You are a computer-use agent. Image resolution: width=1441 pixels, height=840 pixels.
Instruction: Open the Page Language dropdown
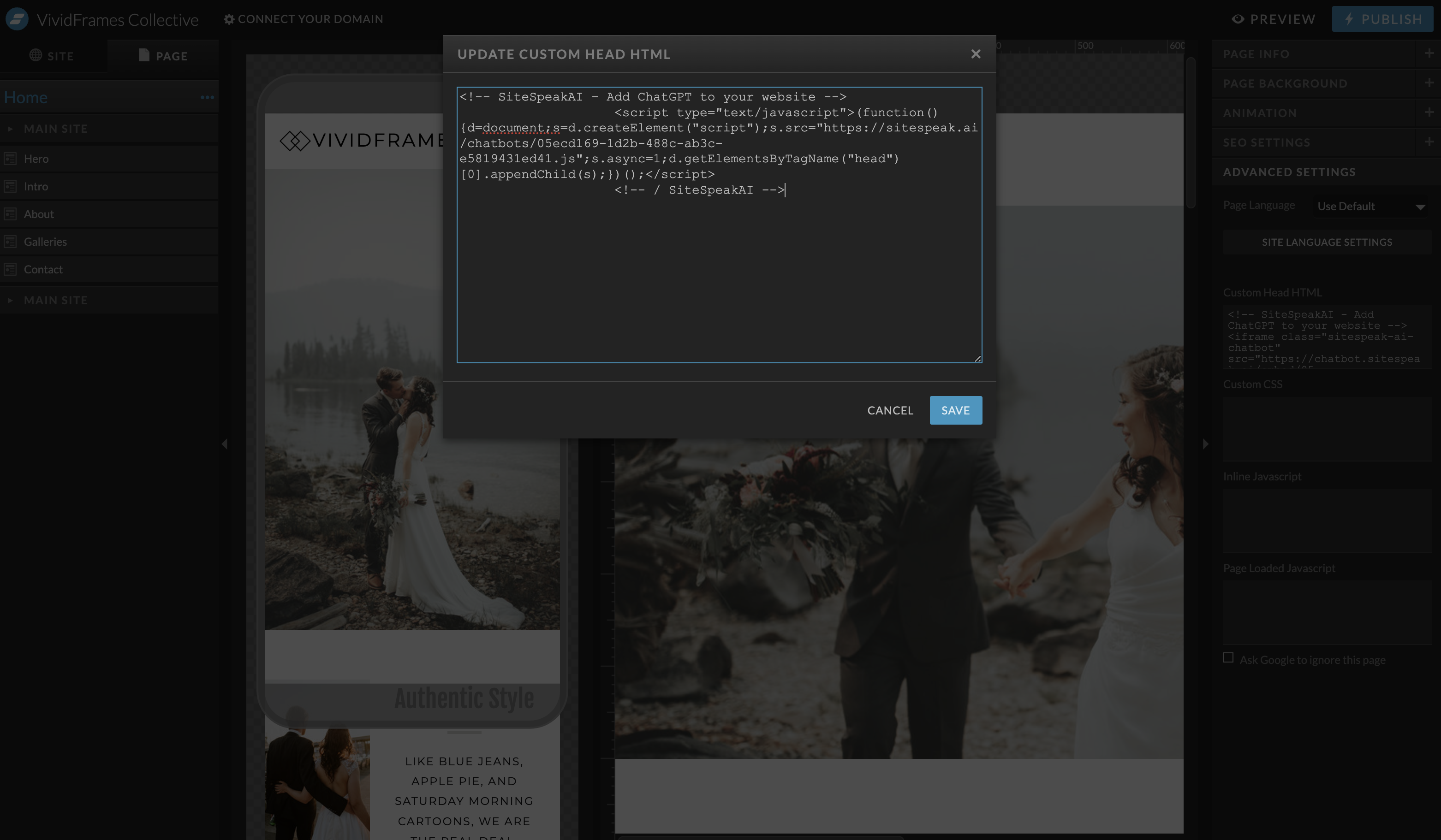pos(1370,206)
